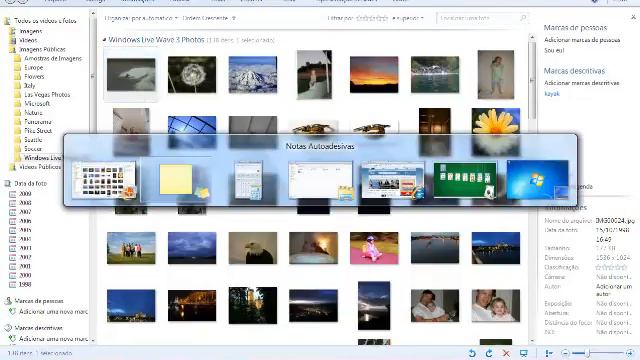Image resolution: width=640 pixels, height=360 pixels.
Task: Click the 'kayak' descriptive tag
Action: coord(552,94)
